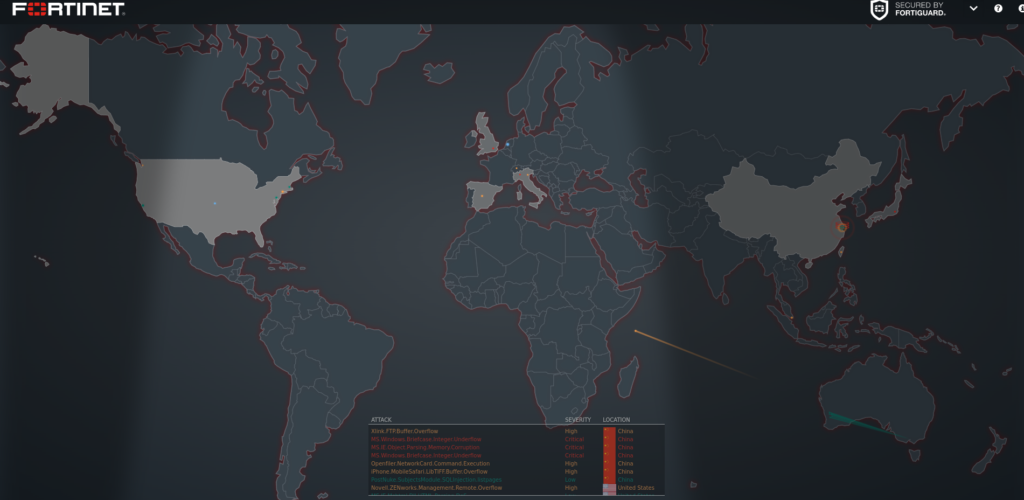Click the orange attack marker on eastern China
The image size is (1024, 500).
841,228
